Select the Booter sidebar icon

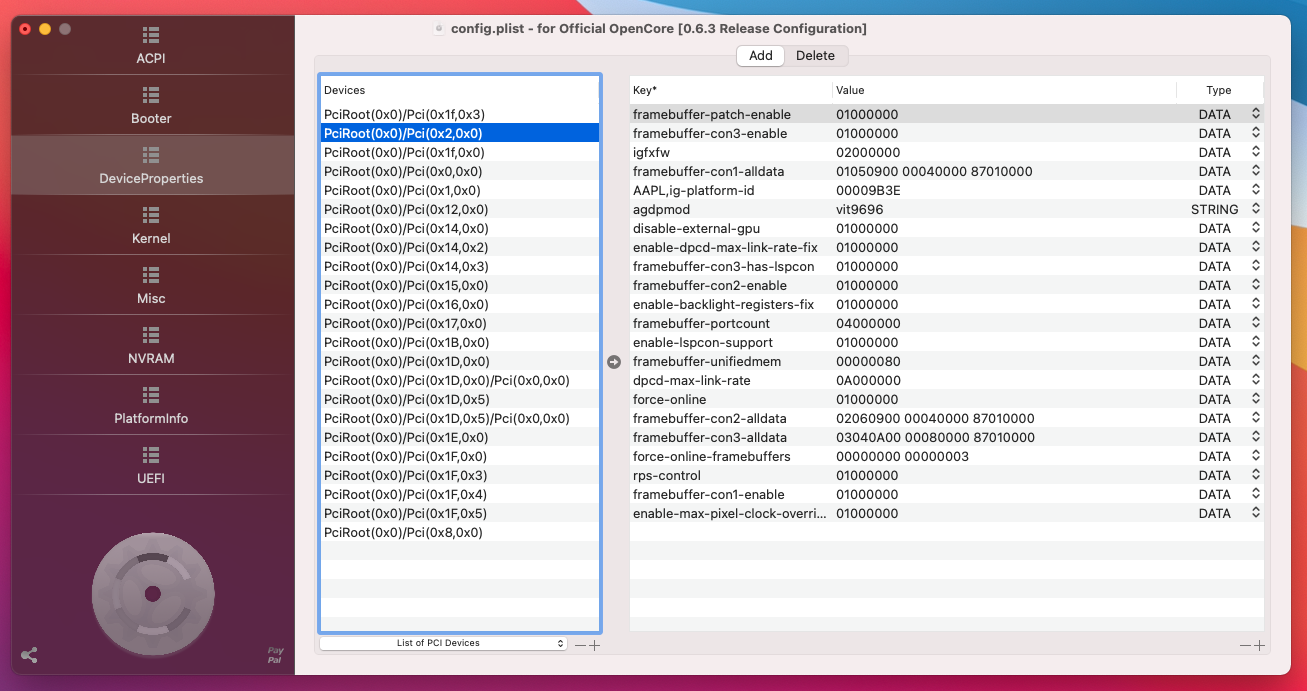point(151,95)
